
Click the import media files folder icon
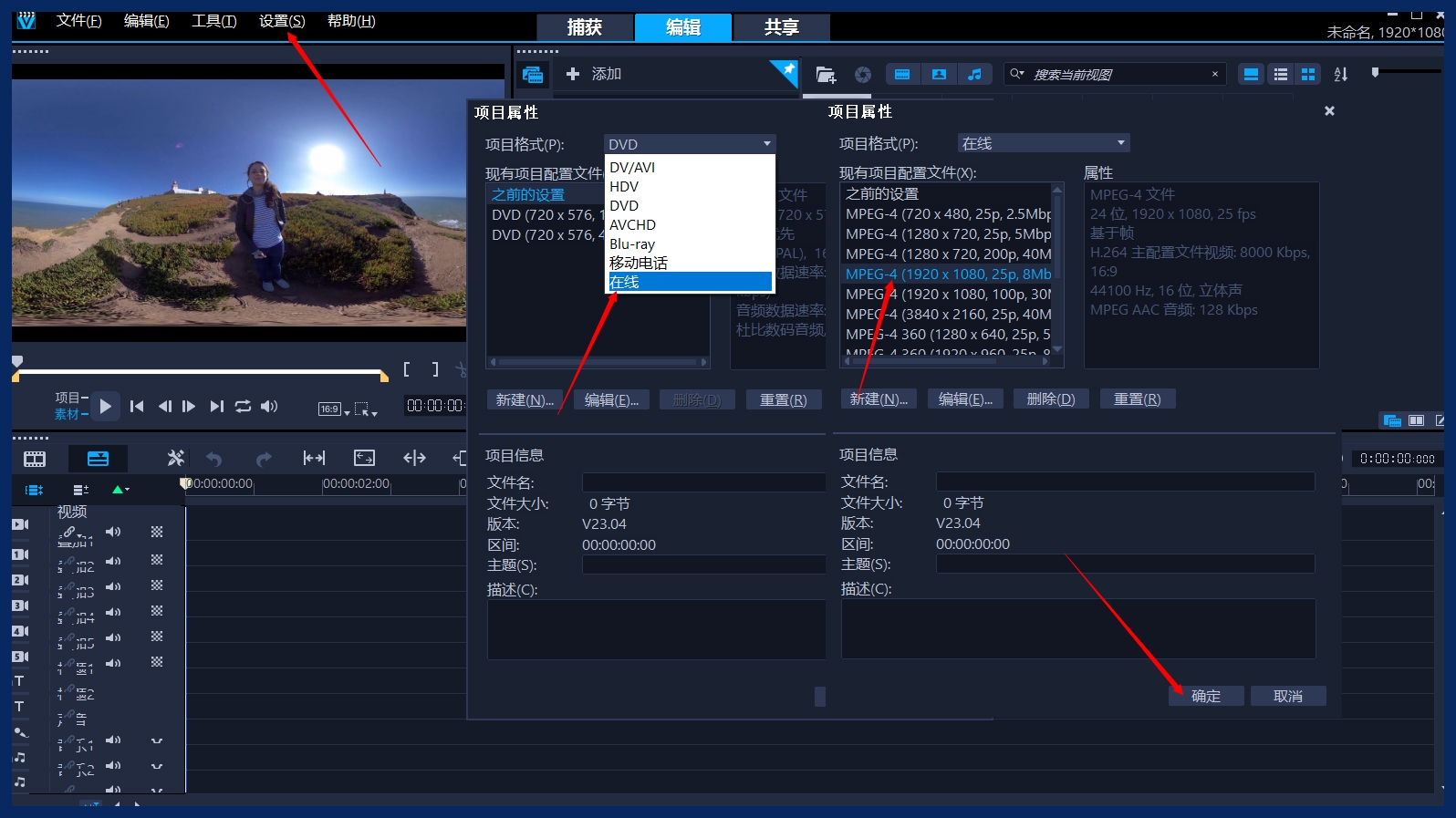click(826, 75)
